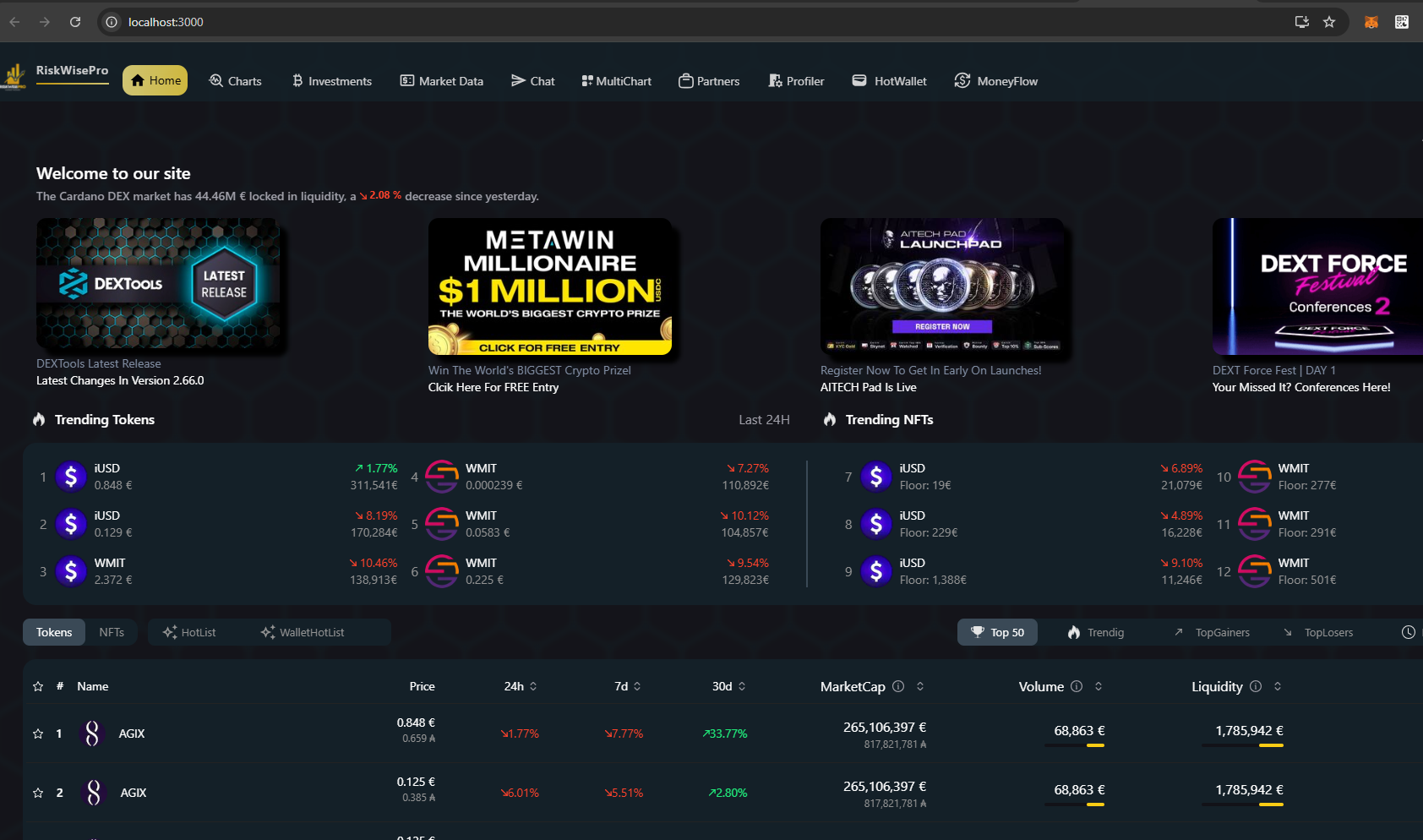Open the DEXTools Latest Release banner image
Image resolution: width=1423 pixels, height=840 pixels.
[x=158, y=284]
